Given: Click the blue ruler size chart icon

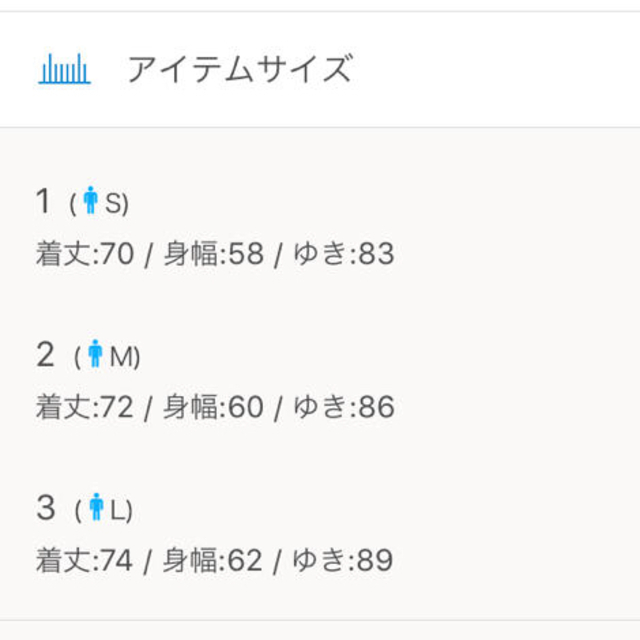Looking at the screenshot, I should pyautogui.click(x=64, y=69).
